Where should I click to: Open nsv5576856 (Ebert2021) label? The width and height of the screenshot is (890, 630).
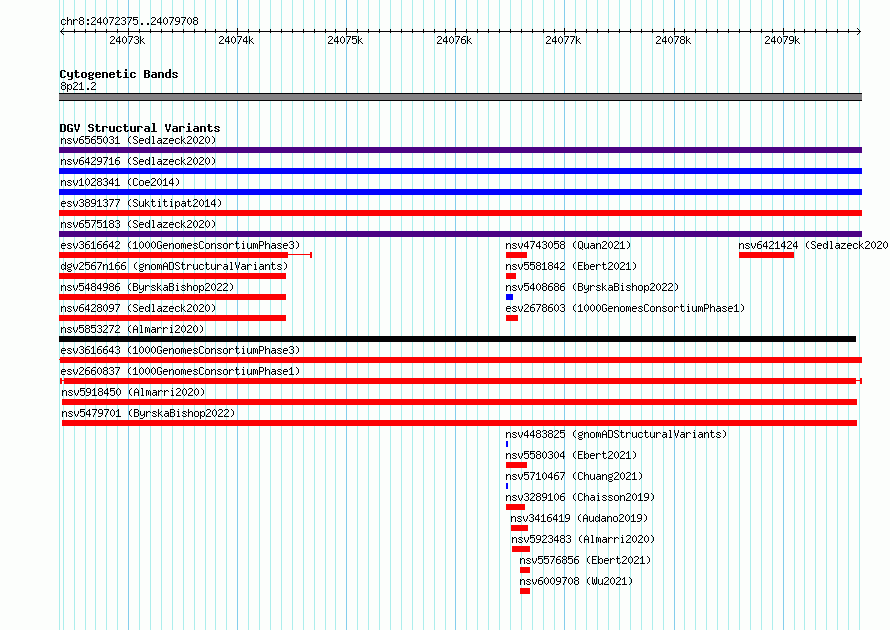click(x=585, y=560)
